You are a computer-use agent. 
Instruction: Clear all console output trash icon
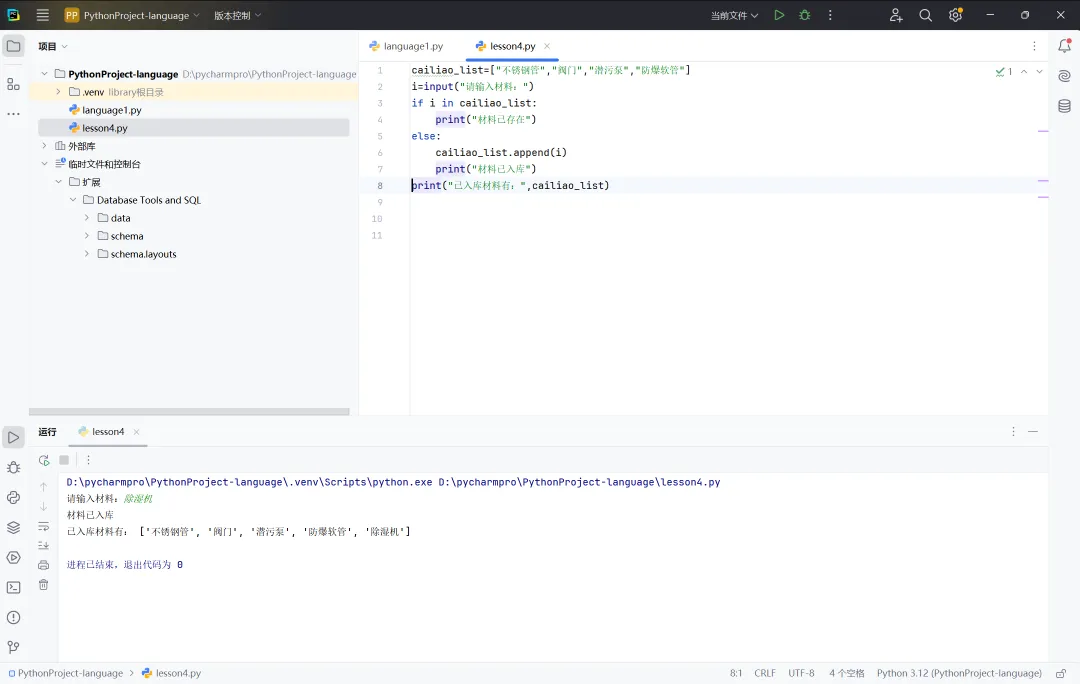pyautogui.click(x=43, y=585)
